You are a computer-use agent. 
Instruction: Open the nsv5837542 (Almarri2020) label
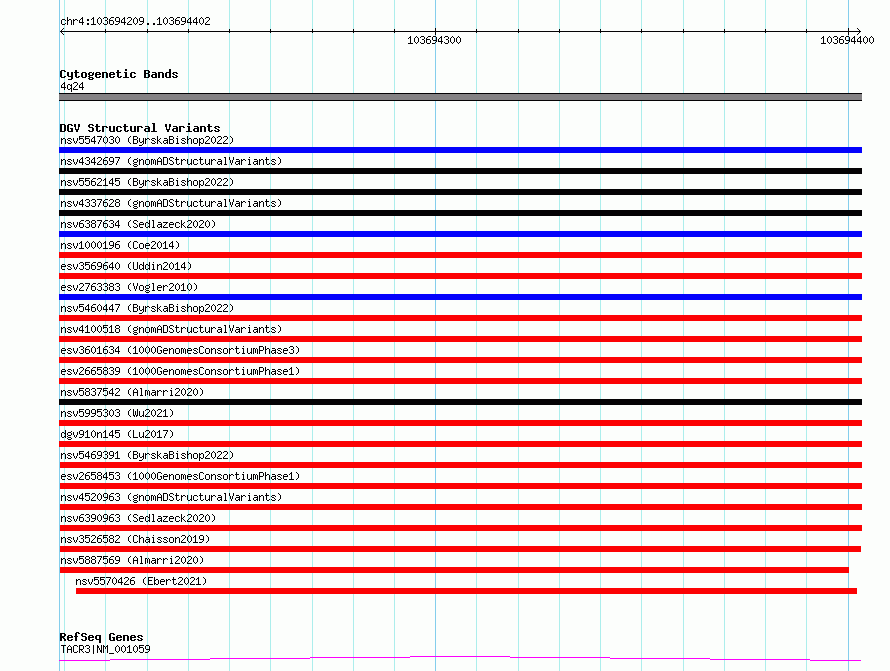[132, 392]
